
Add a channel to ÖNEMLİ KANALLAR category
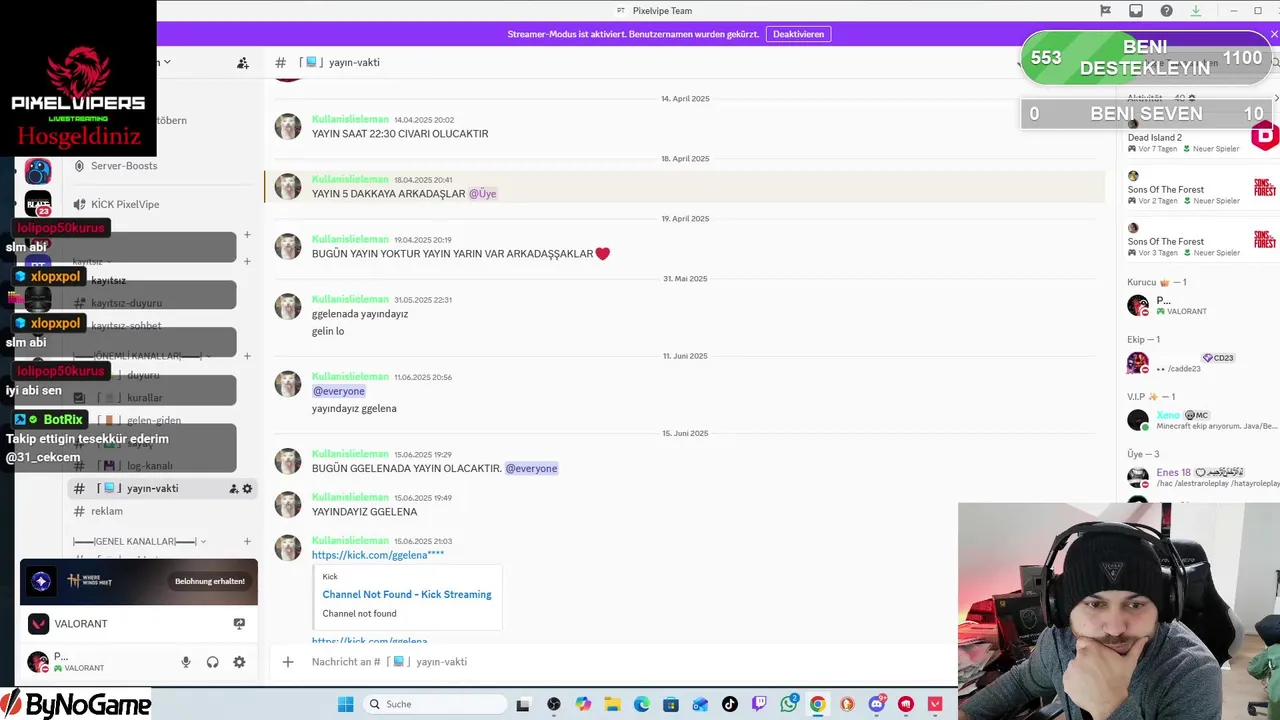pos(247,356)
